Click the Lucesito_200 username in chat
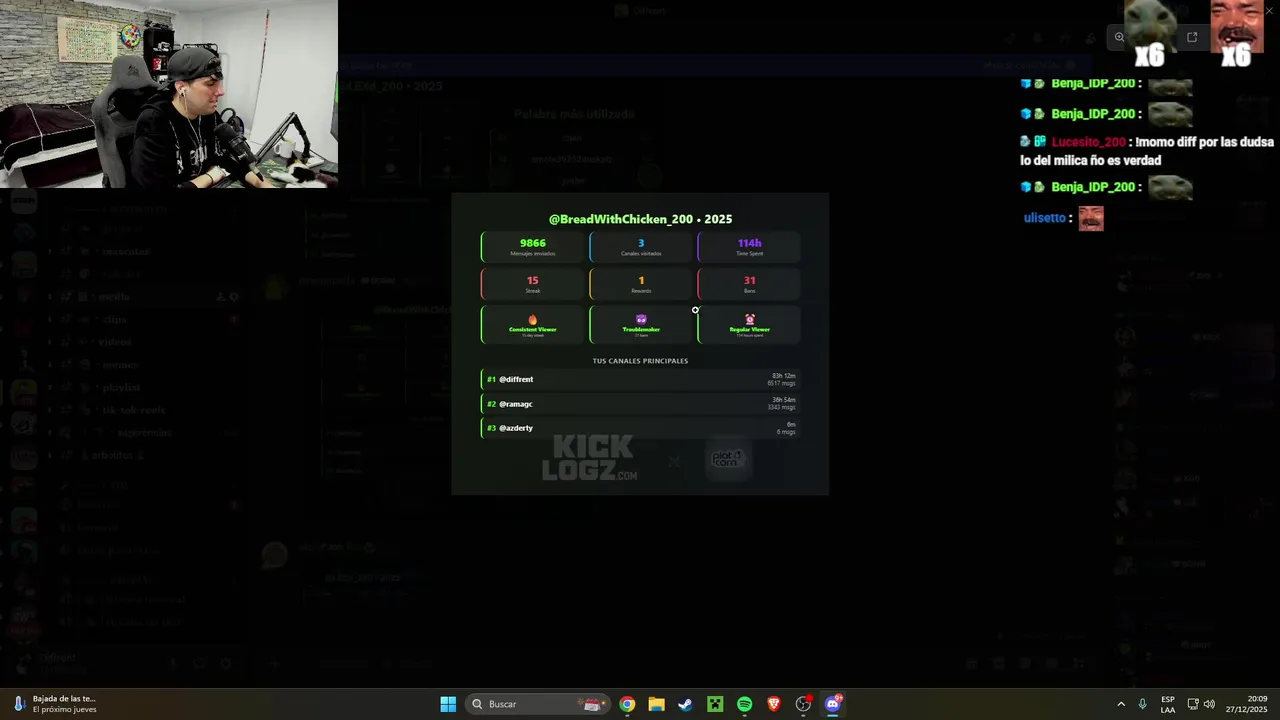1280x720 pixels. [1089, 142]
